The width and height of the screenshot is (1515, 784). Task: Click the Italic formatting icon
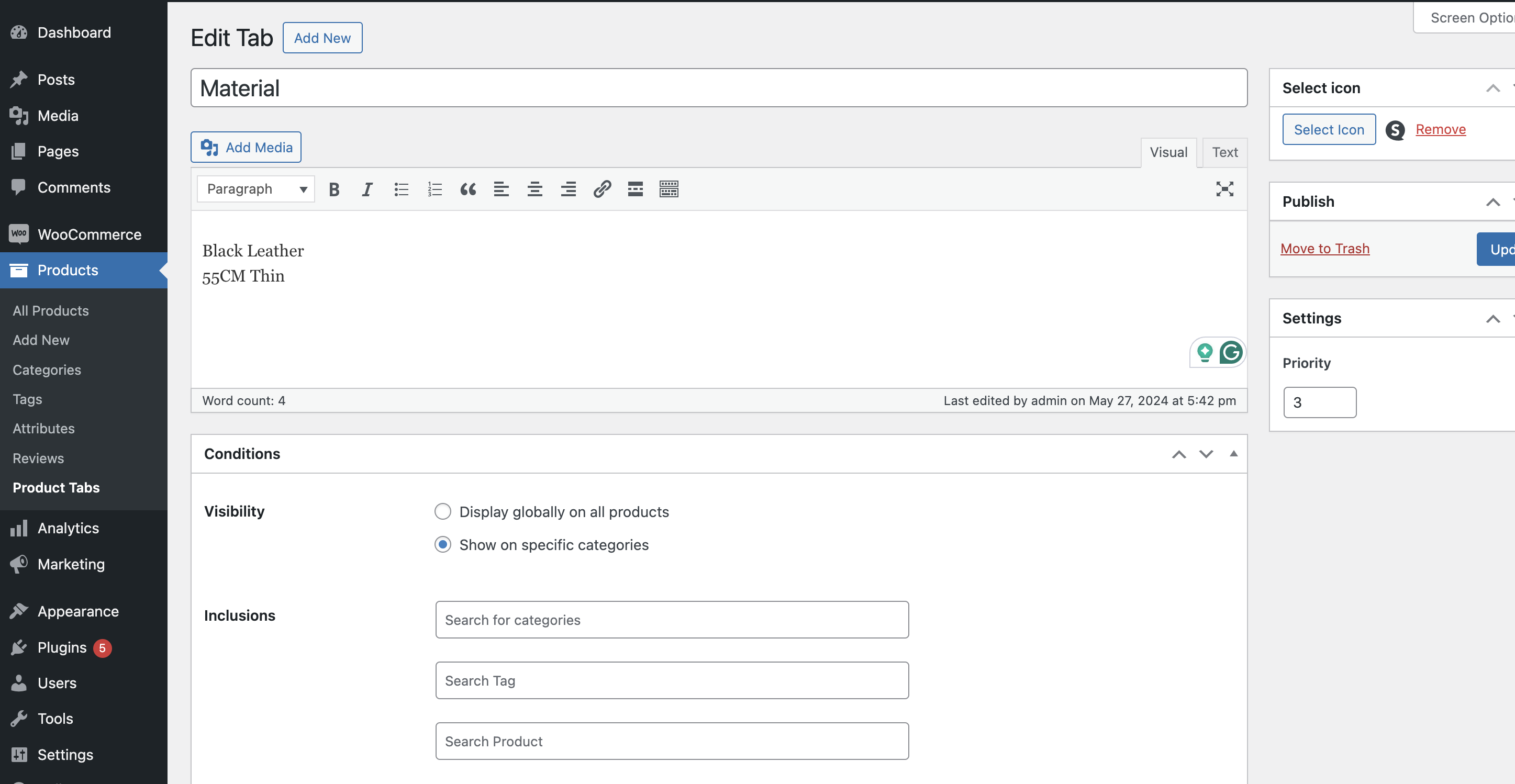(367, 189)
